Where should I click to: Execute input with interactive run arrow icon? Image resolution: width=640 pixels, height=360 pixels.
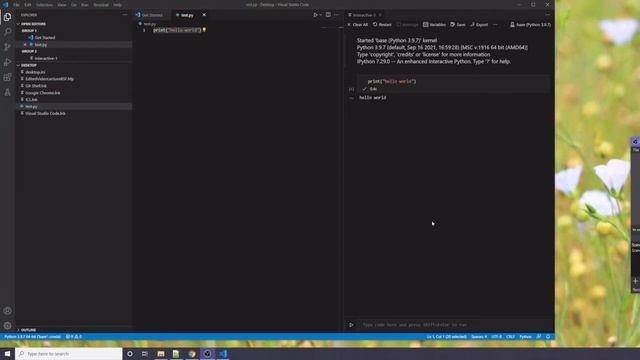click(351, 325)
